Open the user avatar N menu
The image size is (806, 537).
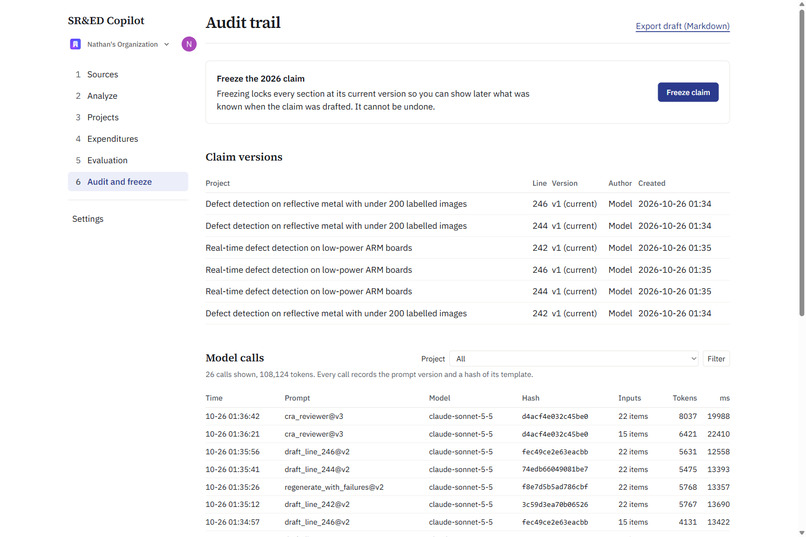189,44
